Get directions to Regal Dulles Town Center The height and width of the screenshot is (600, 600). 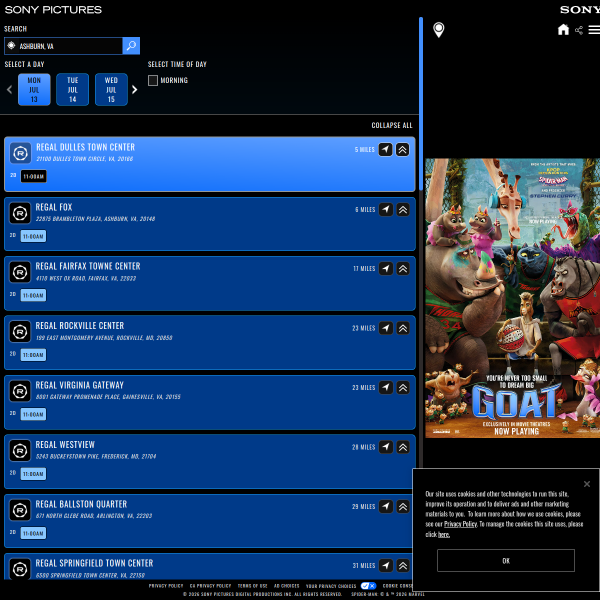coord(385,149)
